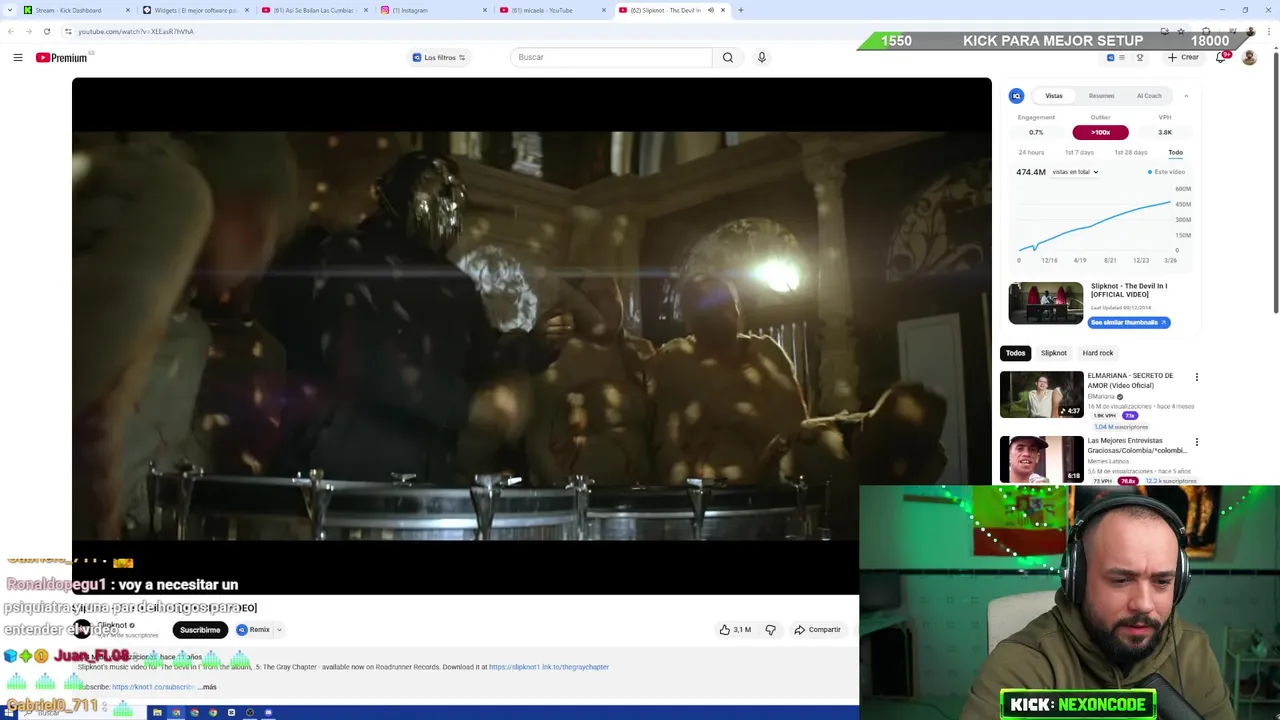1280x720 pixels.
Task: Reload the current page
Action: [x=46, y=31]
